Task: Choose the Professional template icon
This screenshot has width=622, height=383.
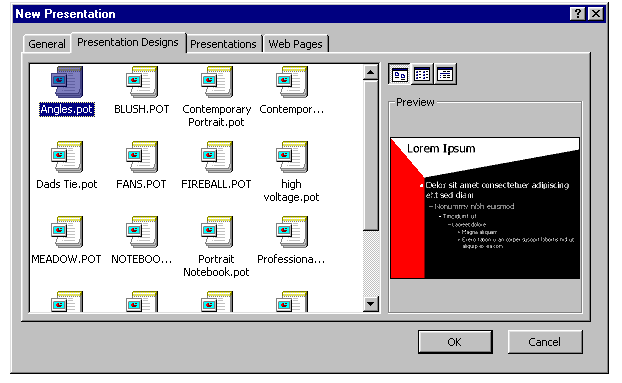Action: pyautogui.click(x=292, y=232)
